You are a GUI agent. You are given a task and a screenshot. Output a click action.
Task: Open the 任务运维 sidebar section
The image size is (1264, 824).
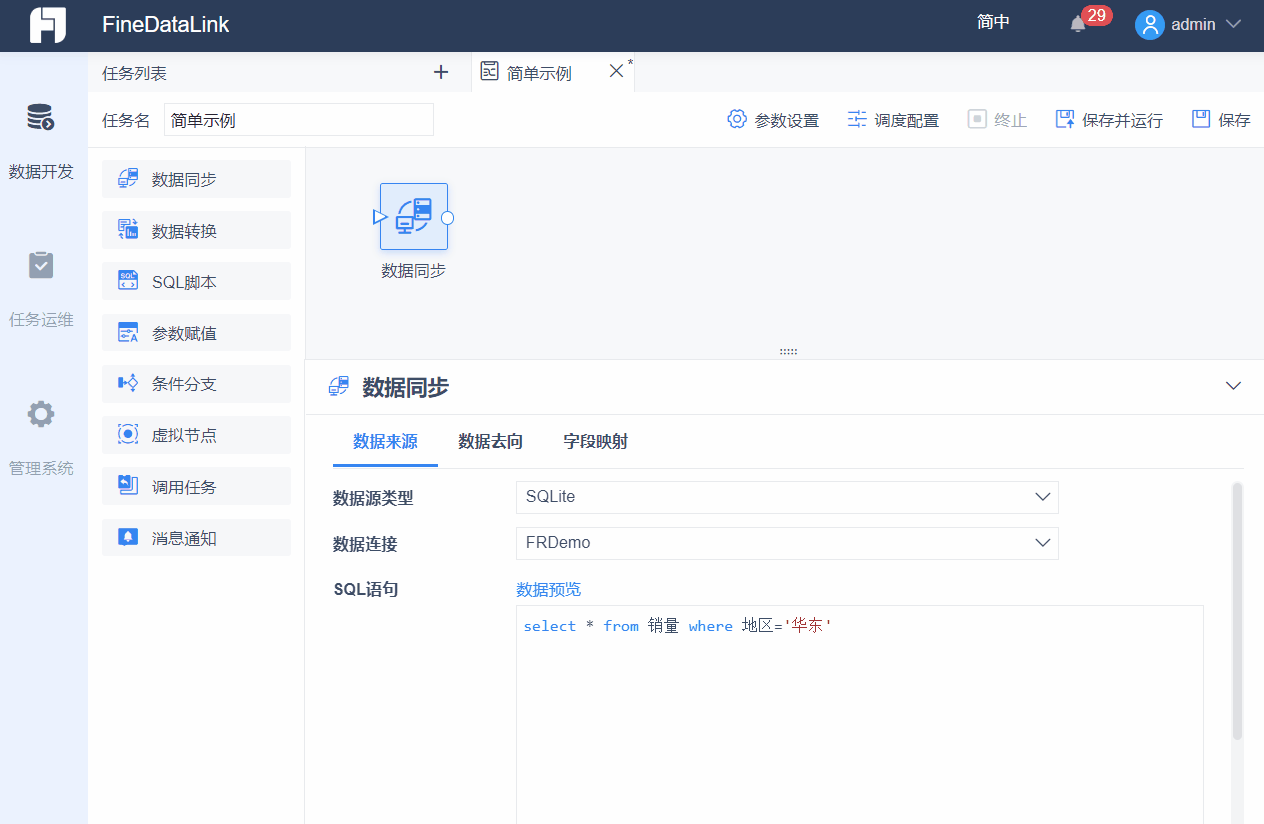[x=41, y=290]
